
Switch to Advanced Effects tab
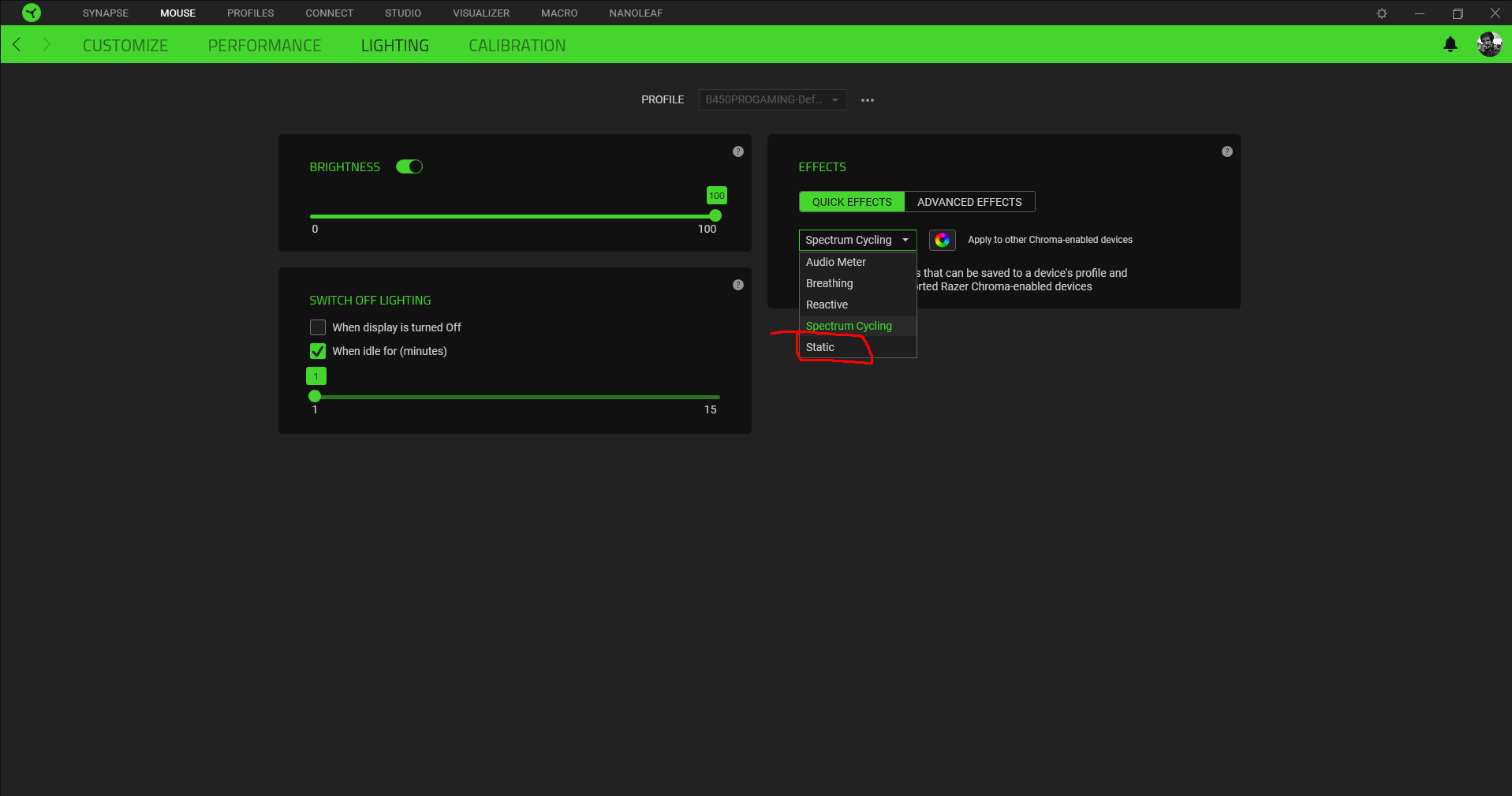[x=969, y=202]
